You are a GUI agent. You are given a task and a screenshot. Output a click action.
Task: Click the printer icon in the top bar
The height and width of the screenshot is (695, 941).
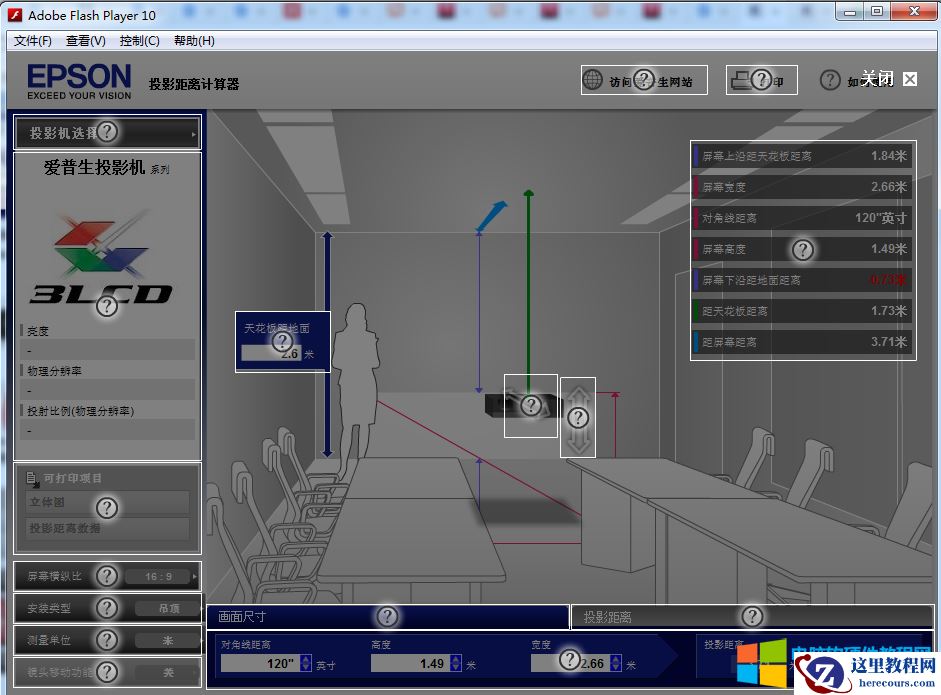point(741,80)
